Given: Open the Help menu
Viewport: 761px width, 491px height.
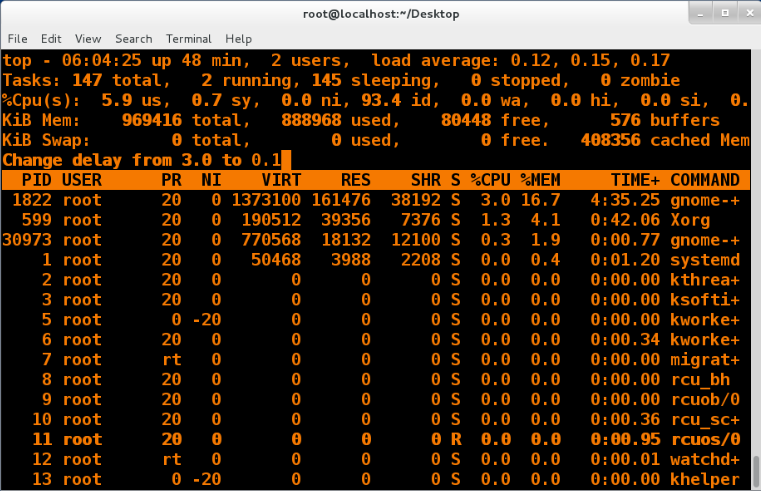Looking at the screenshot, I should [x=238, y=39].
